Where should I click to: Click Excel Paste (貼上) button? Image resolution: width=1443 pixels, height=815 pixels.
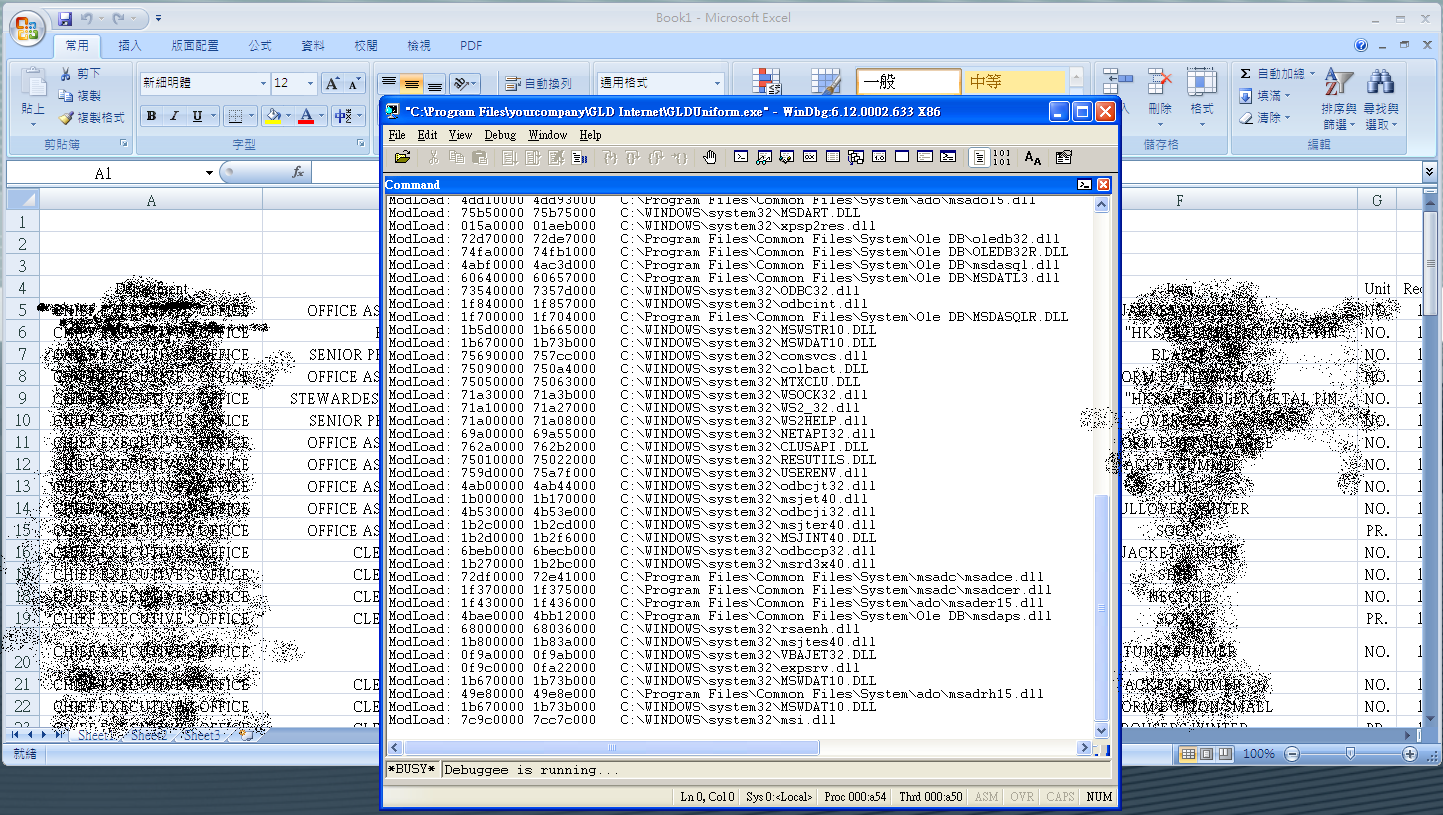33,95
